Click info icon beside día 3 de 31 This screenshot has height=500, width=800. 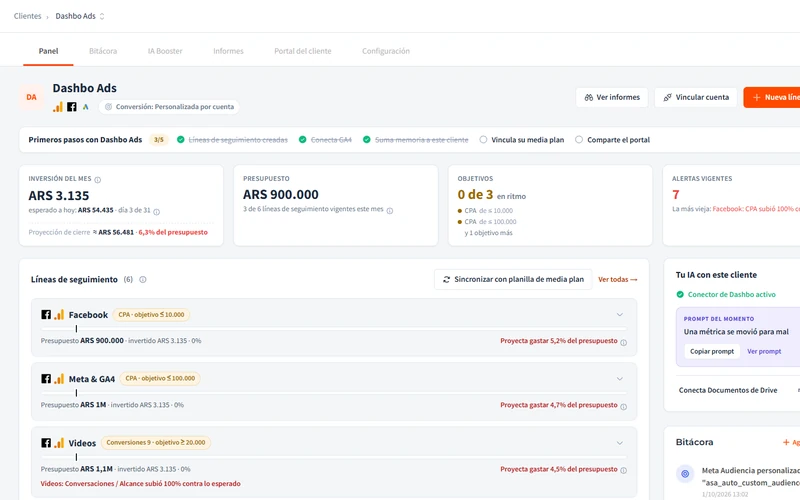[157, 212]
